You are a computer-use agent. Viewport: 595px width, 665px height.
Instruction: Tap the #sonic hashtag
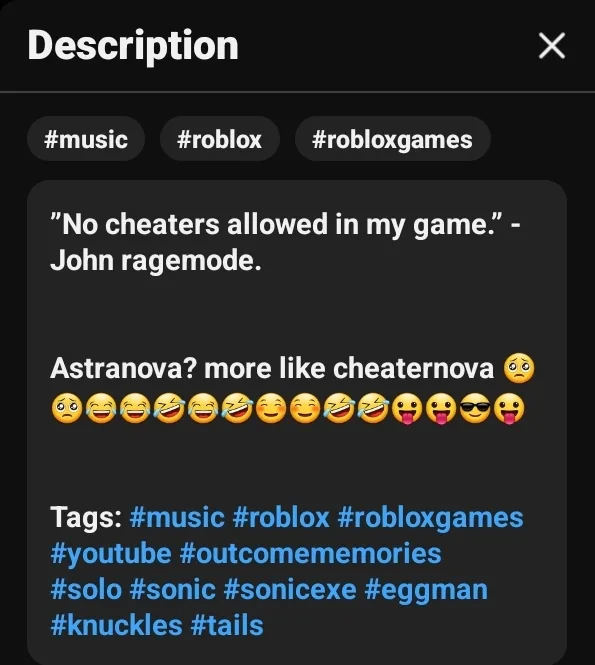(x=173, y=590)
